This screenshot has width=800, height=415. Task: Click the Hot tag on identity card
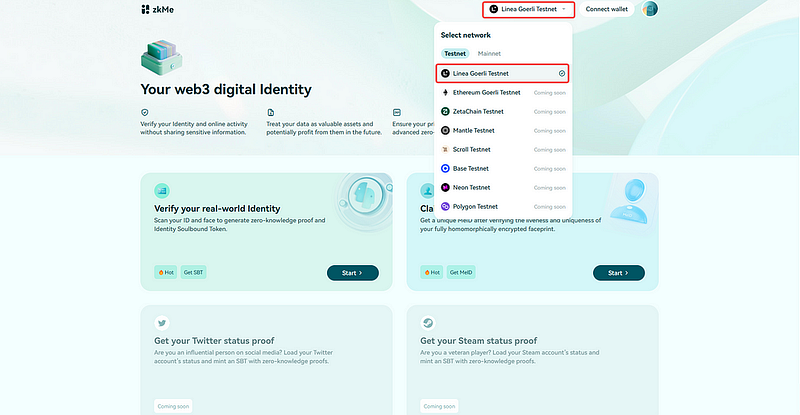[166, 272]
